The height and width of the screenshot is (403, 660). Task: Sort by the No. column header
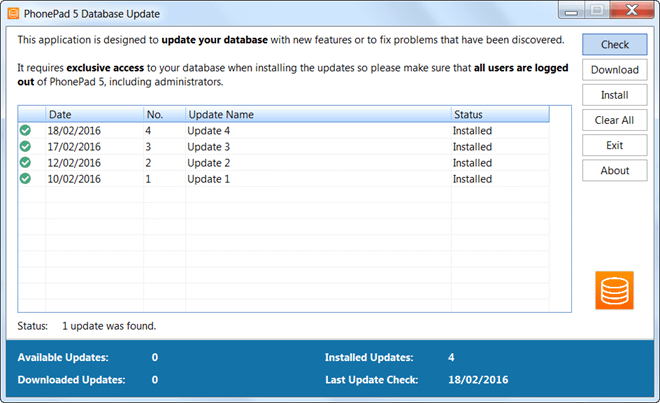164,115
